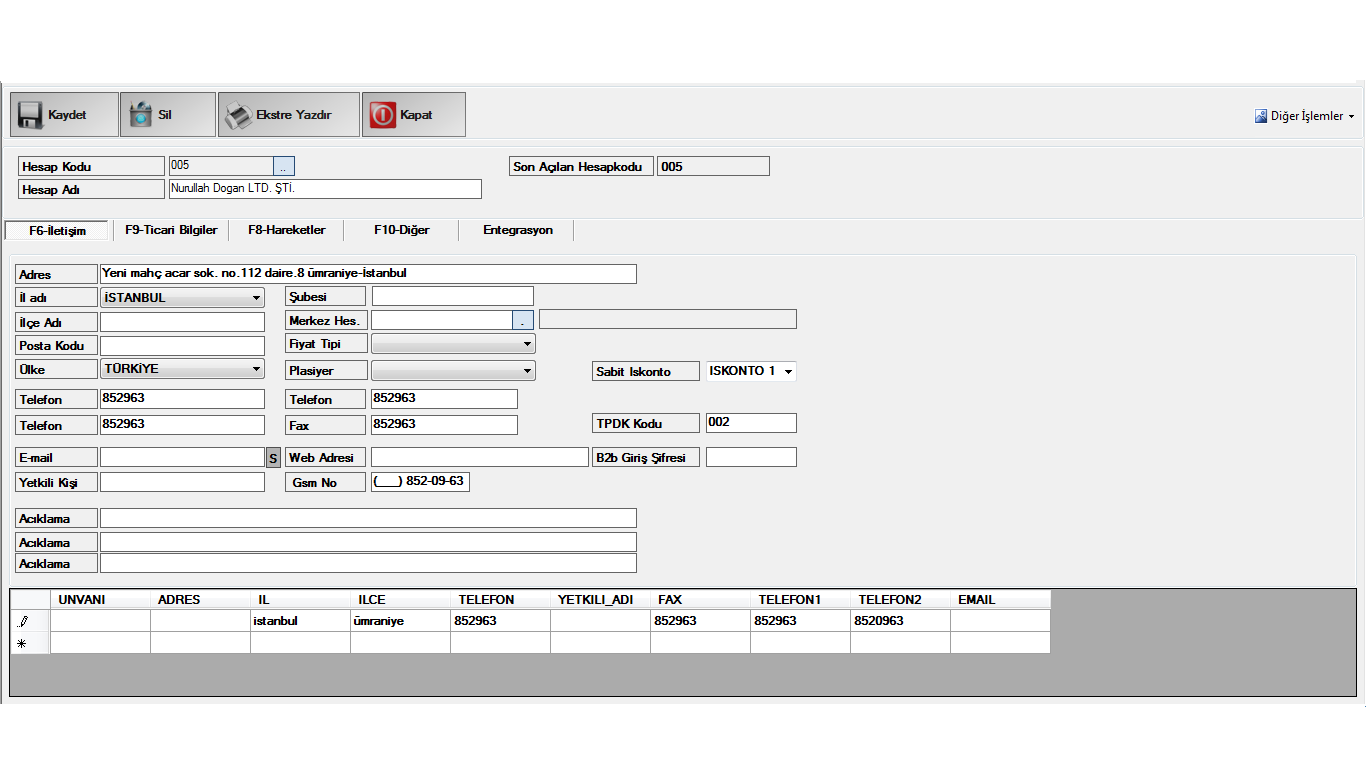Click the Son Açılan Hesapkodu value 005
Screen dimensions: 1366x768
[713, 166]
